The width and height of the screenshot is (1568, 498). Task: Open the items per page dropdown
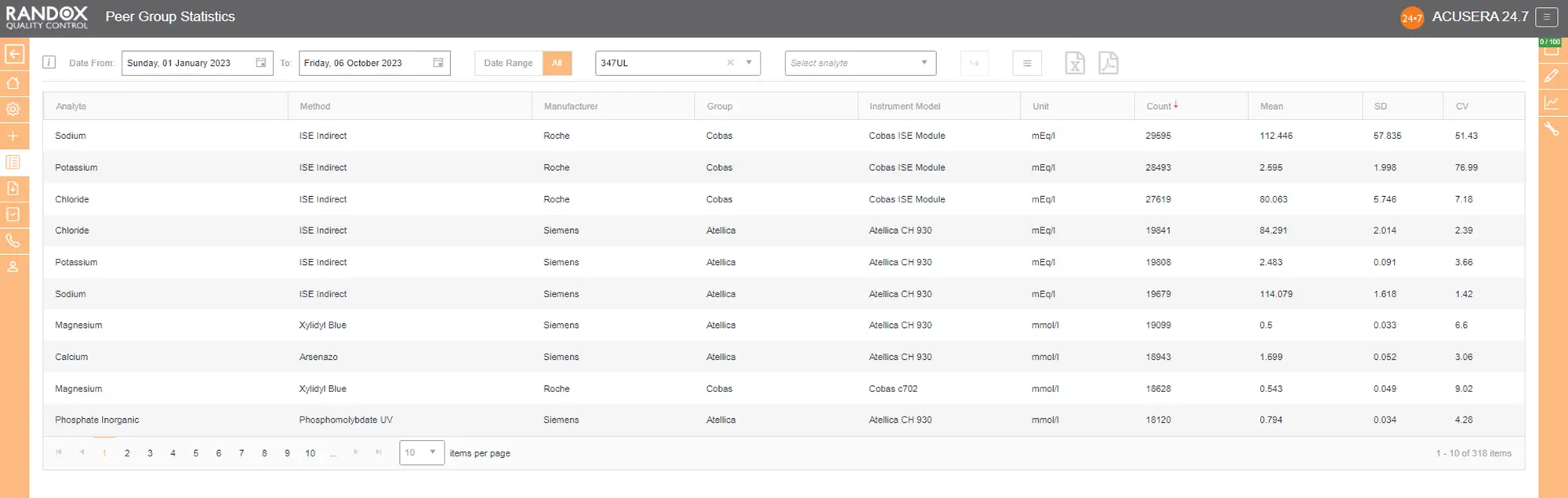(x=422, y=453)
